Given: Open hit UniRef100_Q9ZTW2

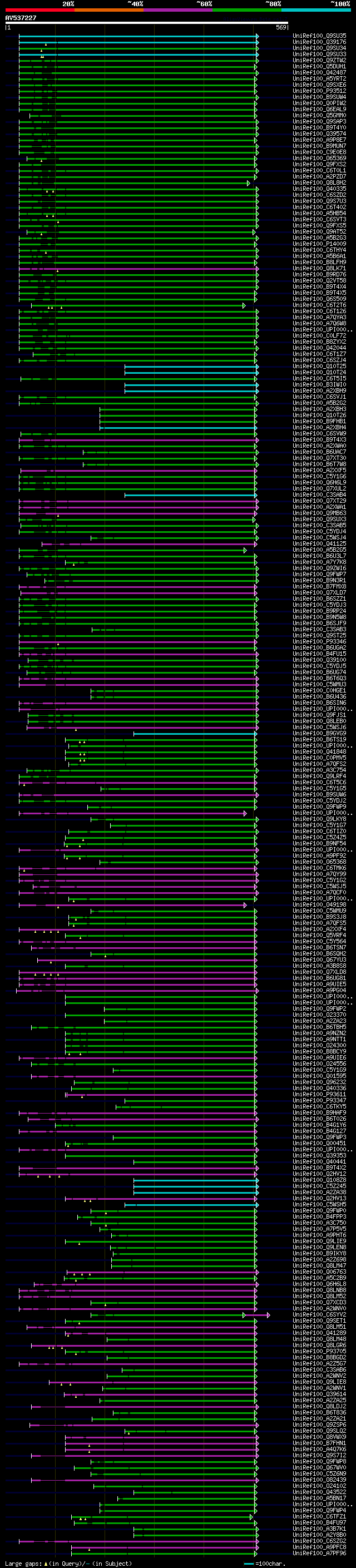Looking at the screenshot, I should (x=319, y=60).
